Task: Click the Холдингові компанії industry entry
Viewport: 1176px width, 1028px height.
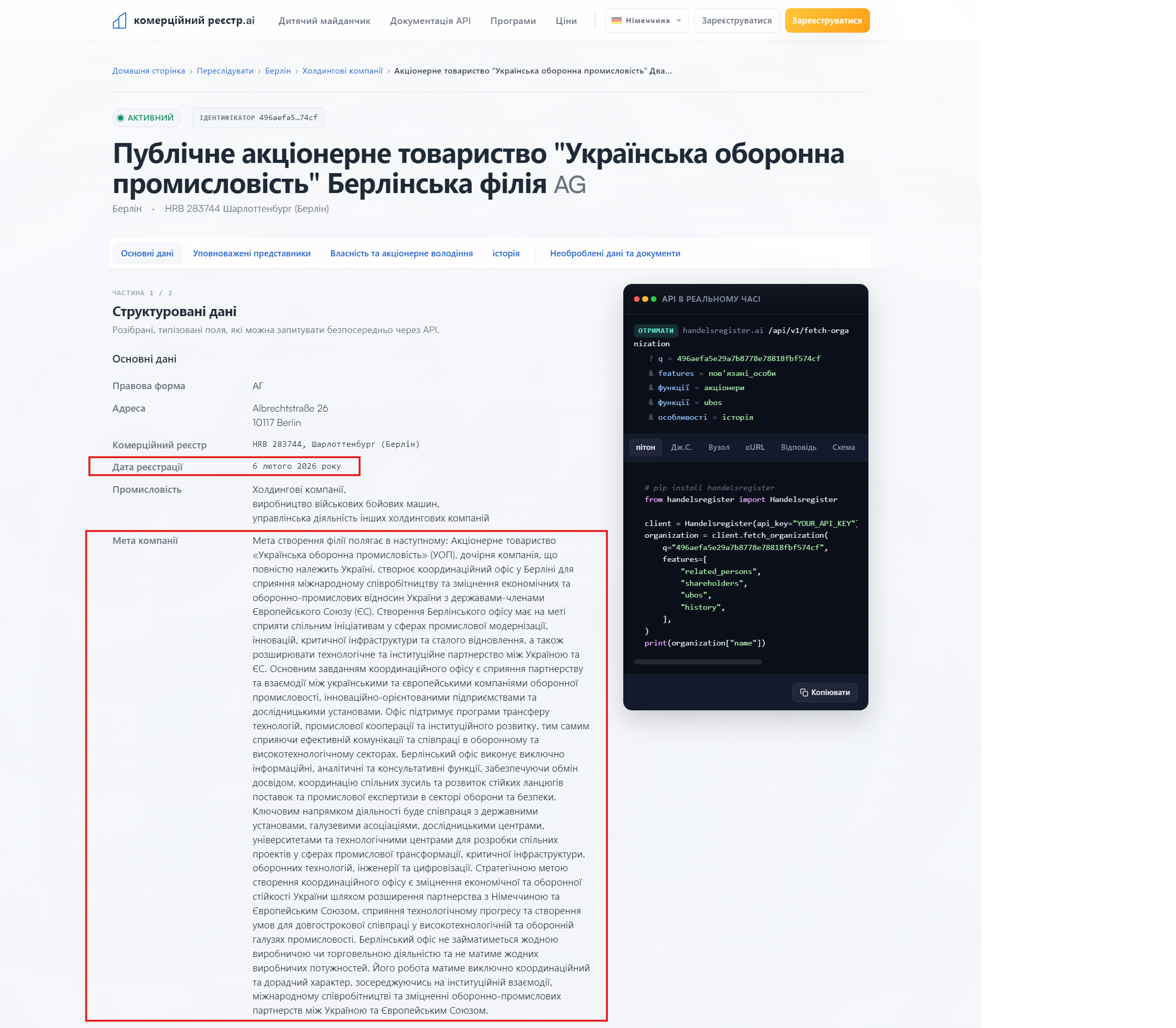Action: pos(299,489)
